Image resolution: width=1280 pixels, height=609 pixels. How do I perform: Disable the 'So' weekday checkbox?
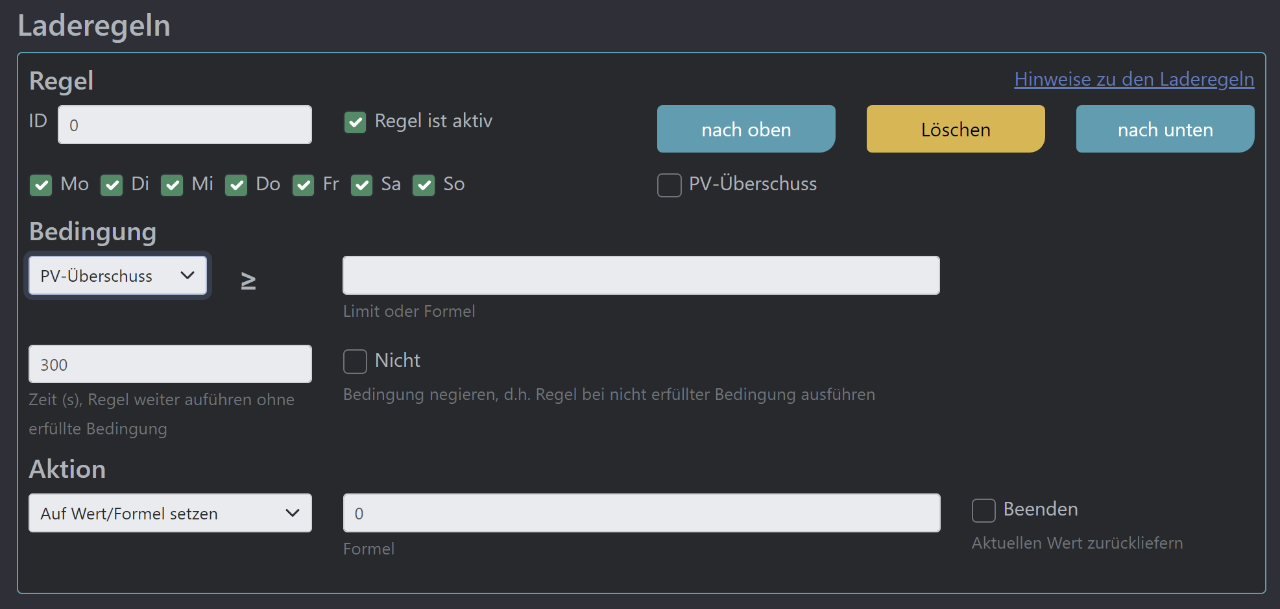tap(423, 185)
